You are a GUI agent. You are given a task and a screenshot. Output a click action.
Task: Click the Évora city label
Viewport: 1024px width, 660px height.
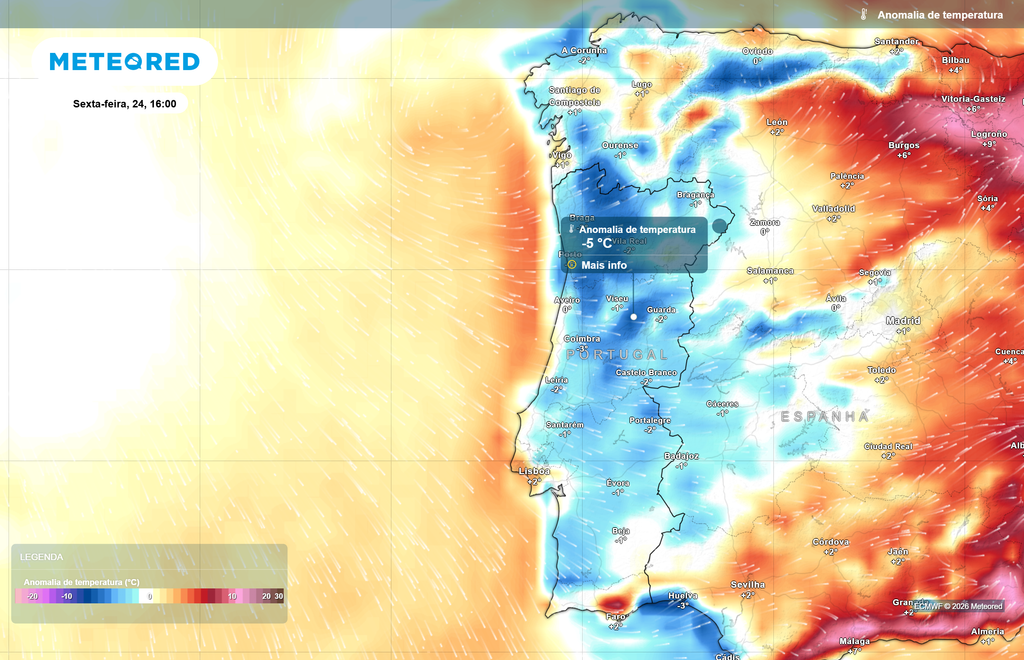pyautogui.click(x=618, y=483)
